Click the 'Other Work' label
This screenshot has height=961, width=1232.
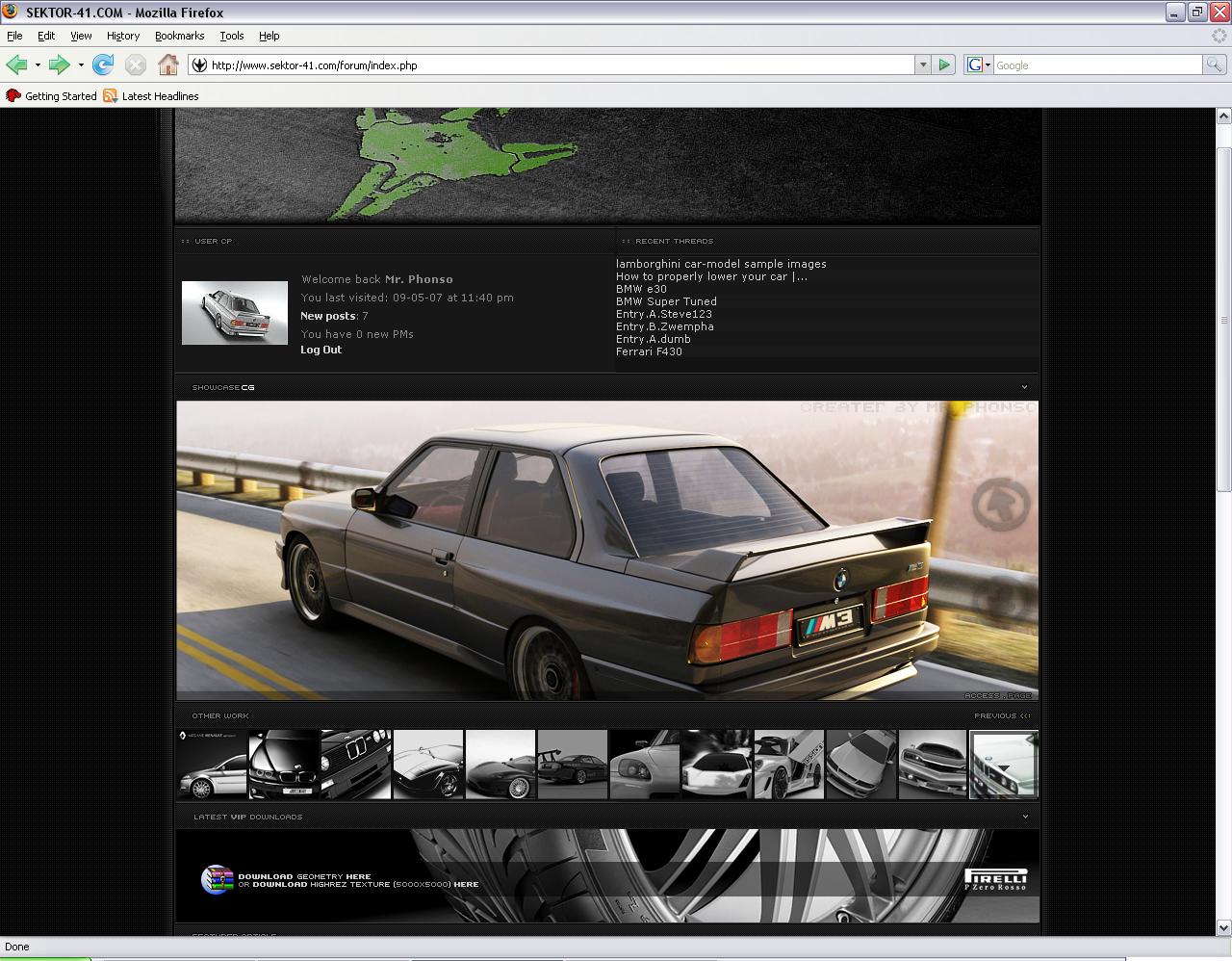(x=220, y=715)
